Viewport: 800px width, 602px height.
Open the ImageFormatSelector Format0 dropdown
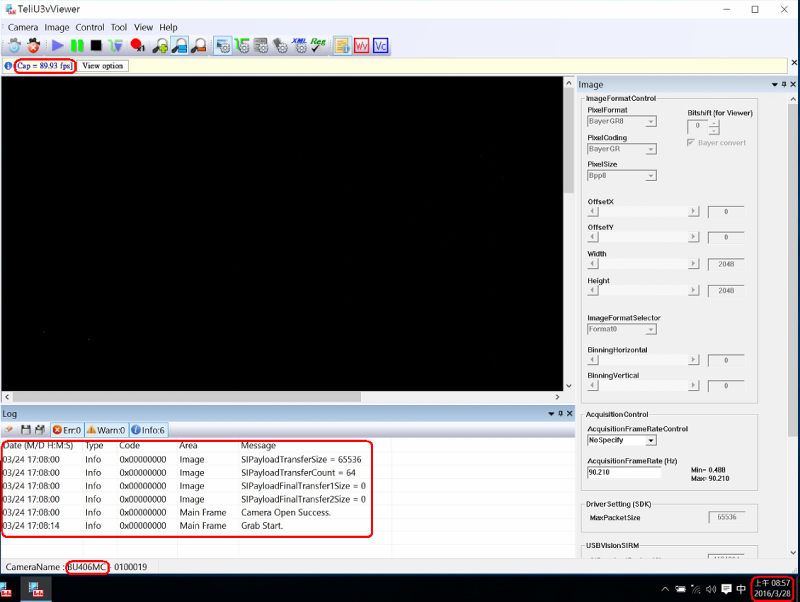[621, 329]
